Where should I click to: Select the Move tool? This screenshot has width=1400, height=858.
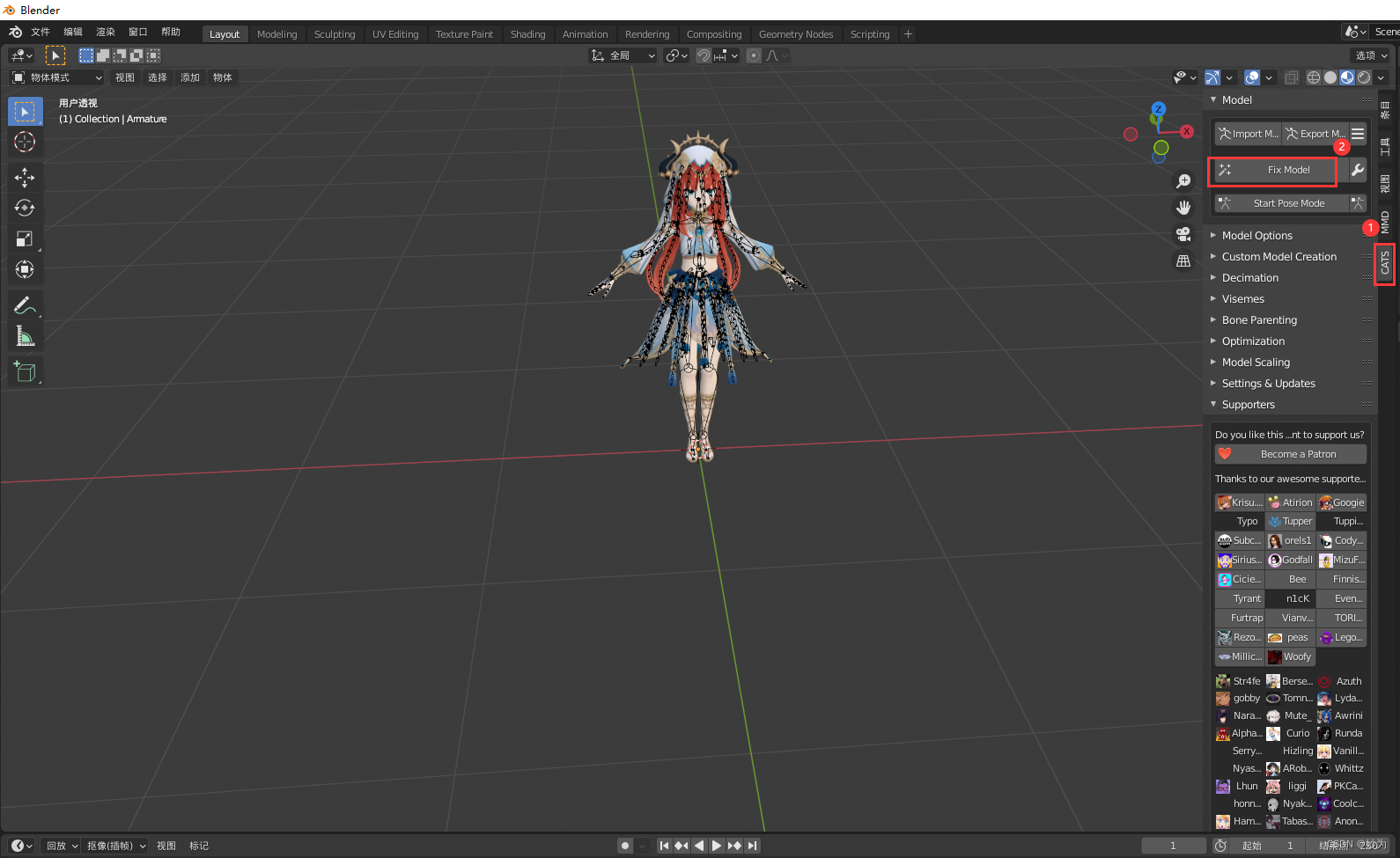tap(25, 178)
